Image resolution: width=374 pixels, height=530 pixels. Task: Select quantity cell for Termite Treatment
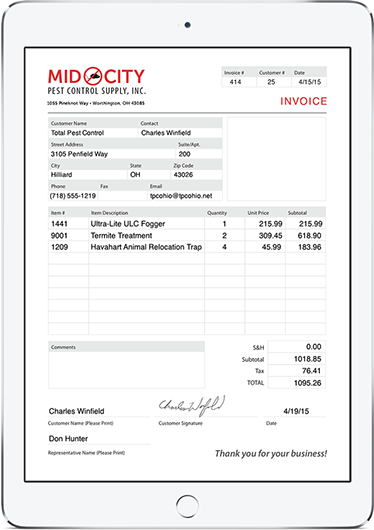(225, 236)
